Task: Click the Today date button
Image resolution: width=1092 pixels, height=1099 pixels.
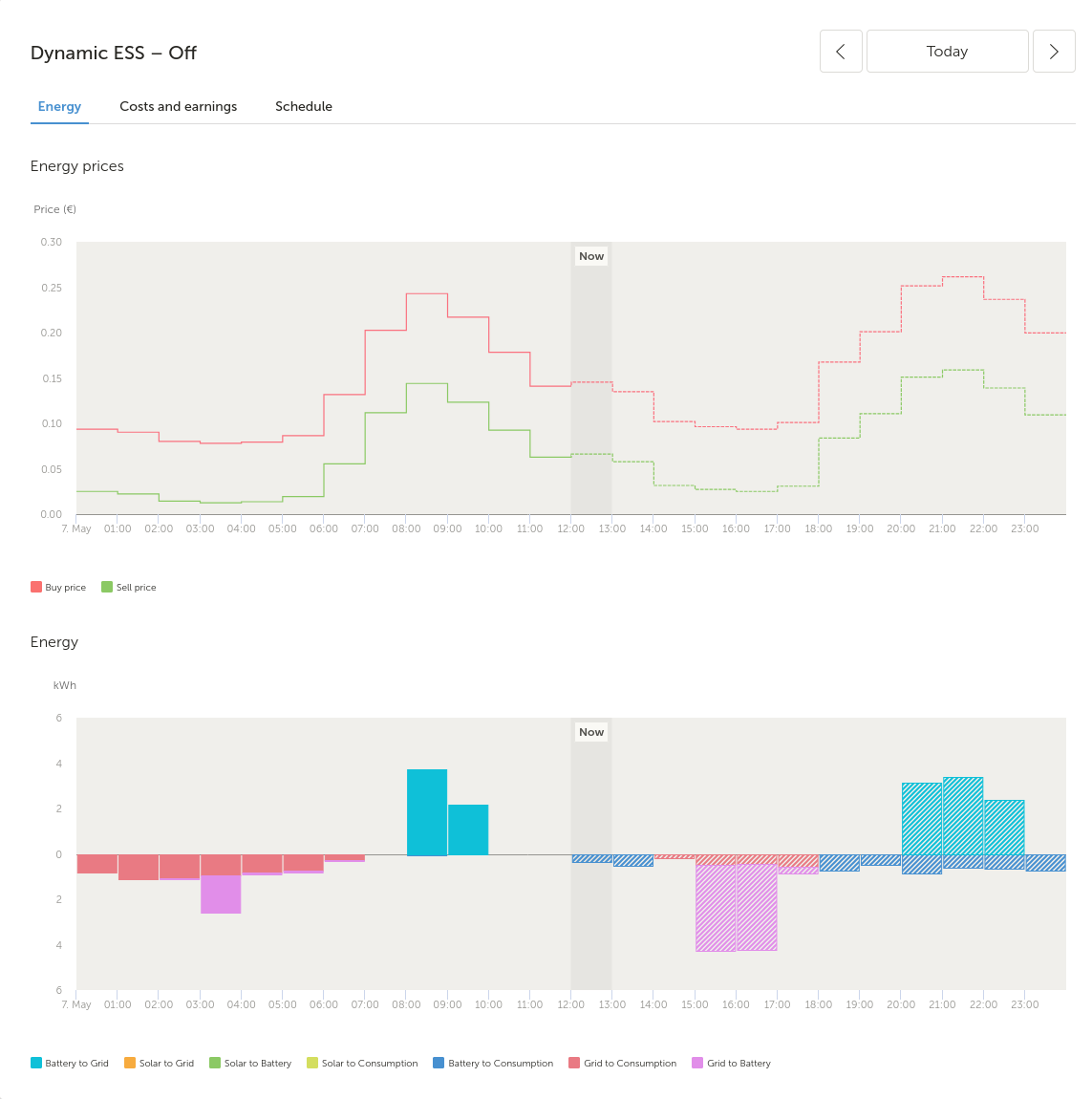Action: 947,52
